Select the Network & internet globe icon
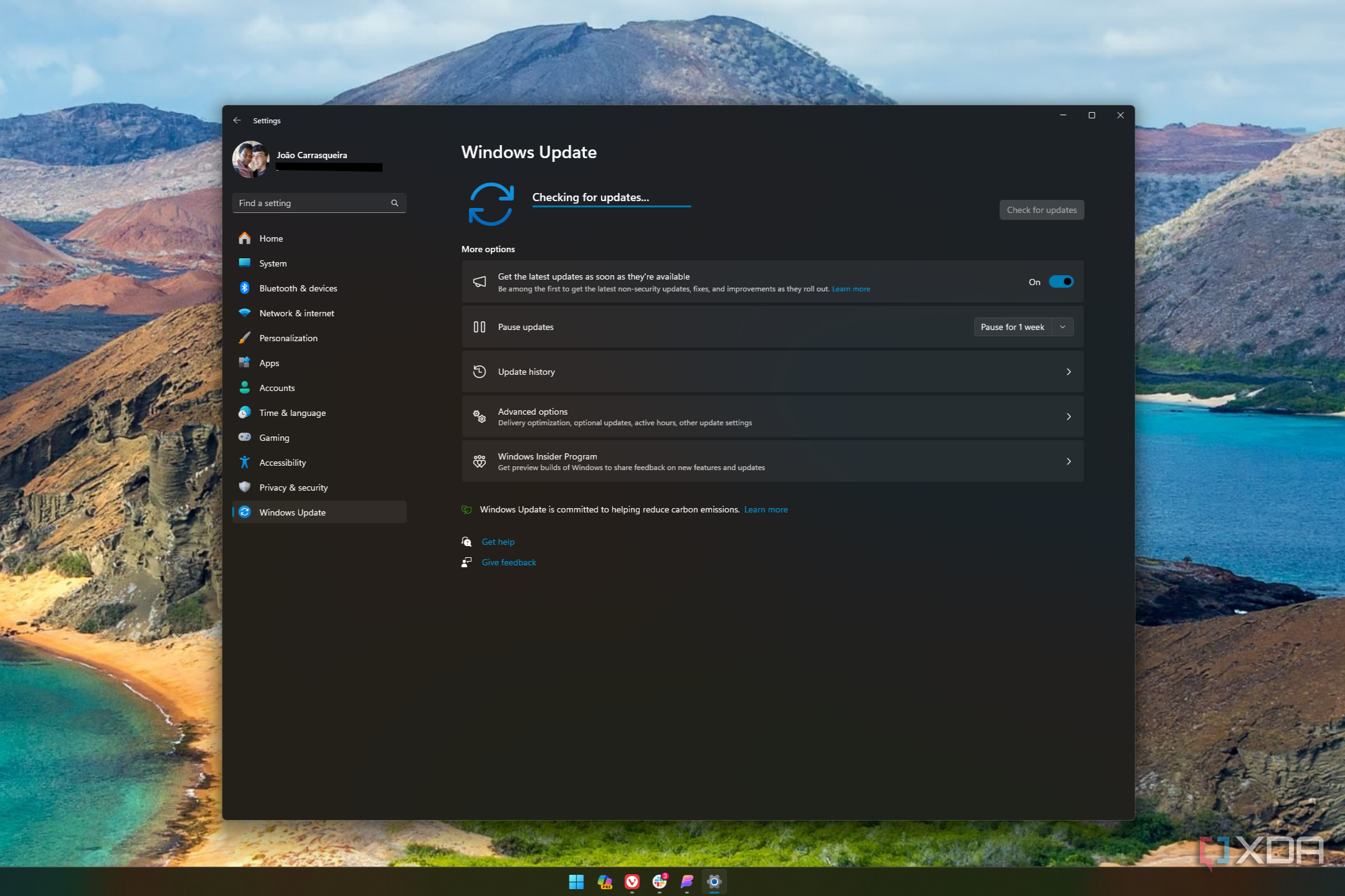This screenshot has width=1345, height=896. pyautogui.click(x=245, y=313)
